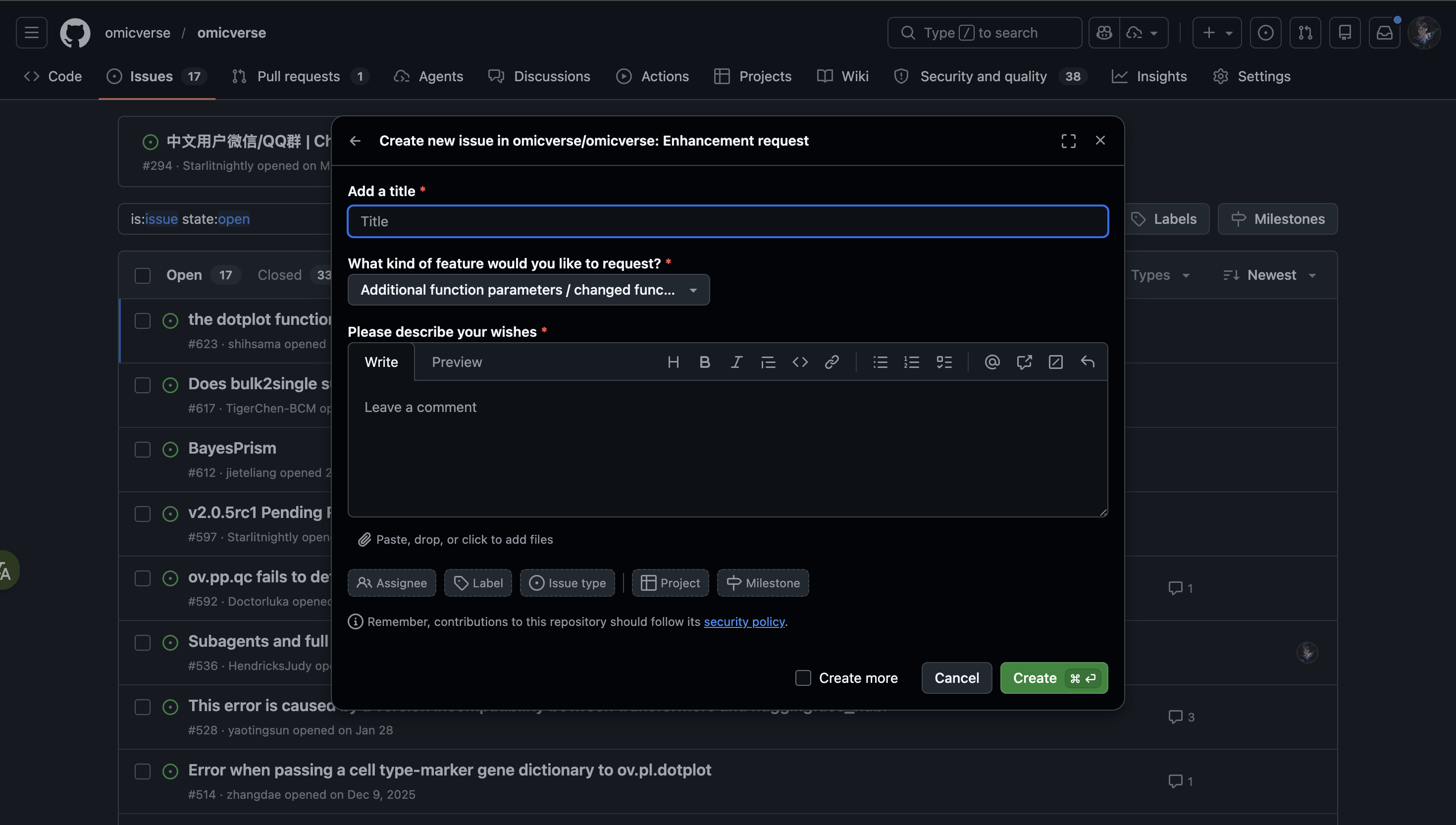Select checkbox for Does bulk2single issue
1456x825 pixels.
(142, 385)
